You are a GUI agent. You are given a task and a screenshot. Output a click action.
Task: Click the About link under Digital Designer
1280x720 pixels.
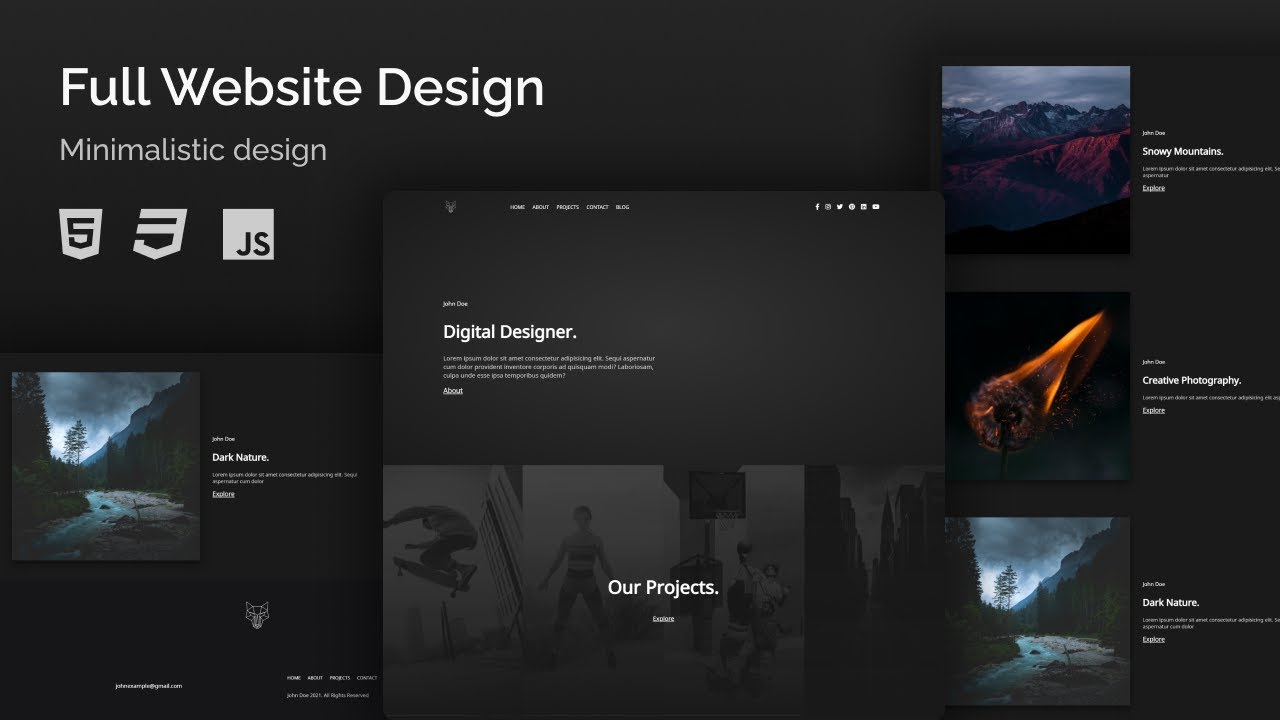(452, 390)
